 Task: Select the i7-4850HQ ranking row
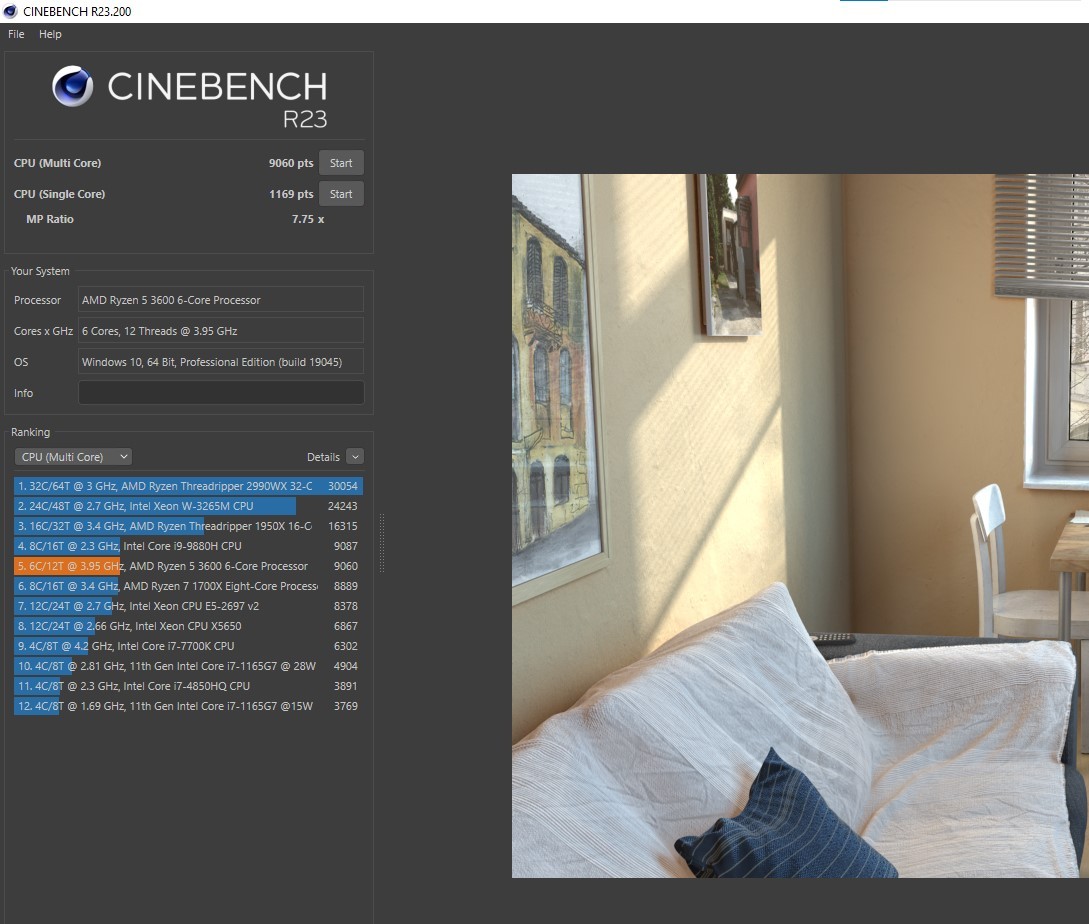click(188, 686)
